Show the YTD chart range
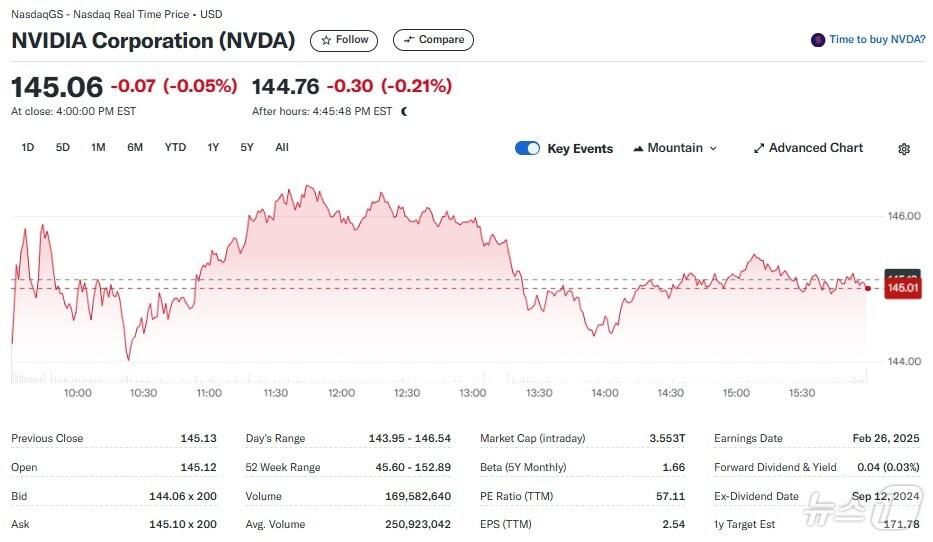933x542 pixels. tap(175, 147)
